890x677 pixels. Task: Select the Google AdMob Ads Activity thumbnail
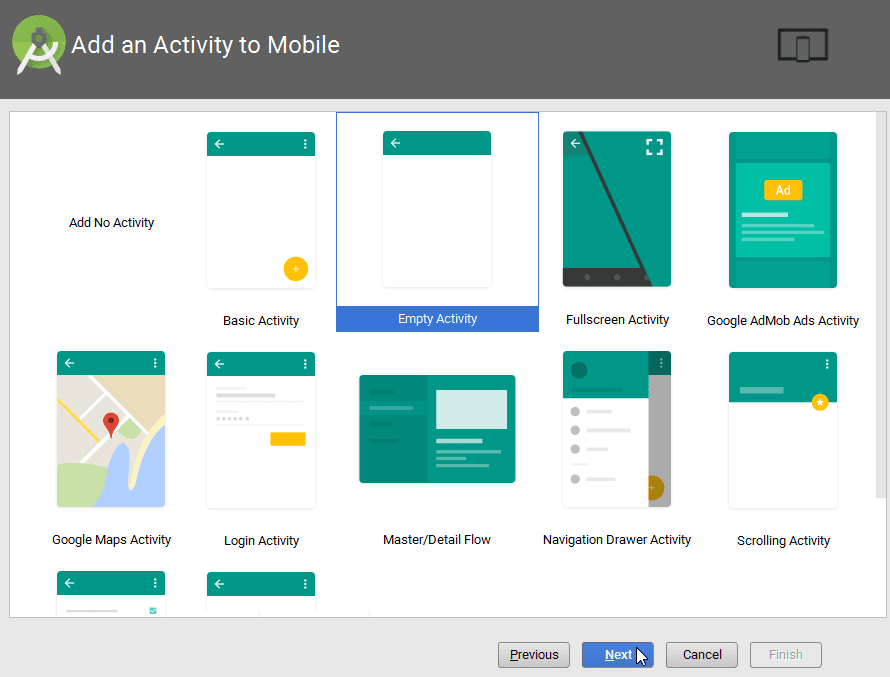[x=783, y=210]
